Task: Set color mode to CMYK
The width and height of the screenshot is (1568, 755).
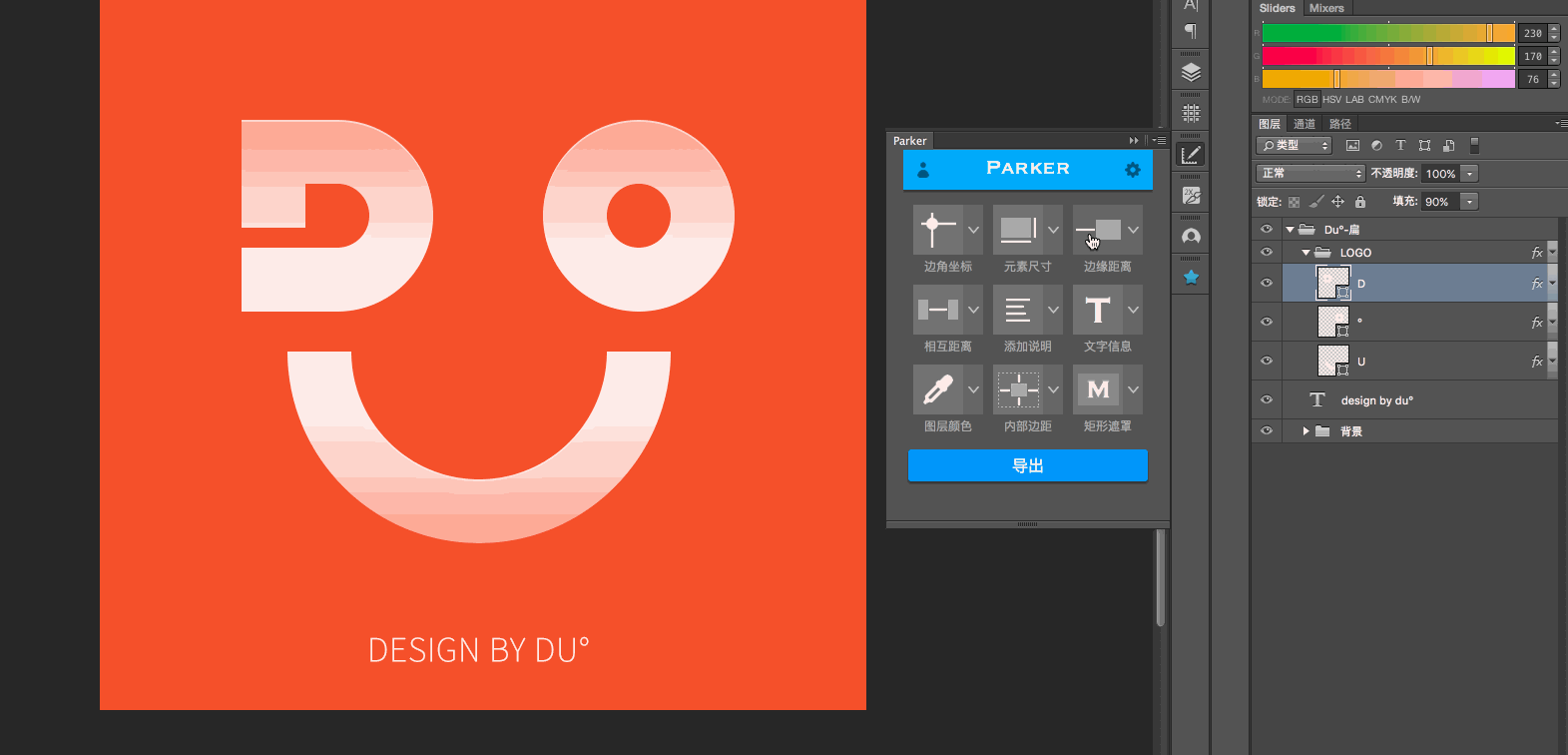Action: (1382, 100)
